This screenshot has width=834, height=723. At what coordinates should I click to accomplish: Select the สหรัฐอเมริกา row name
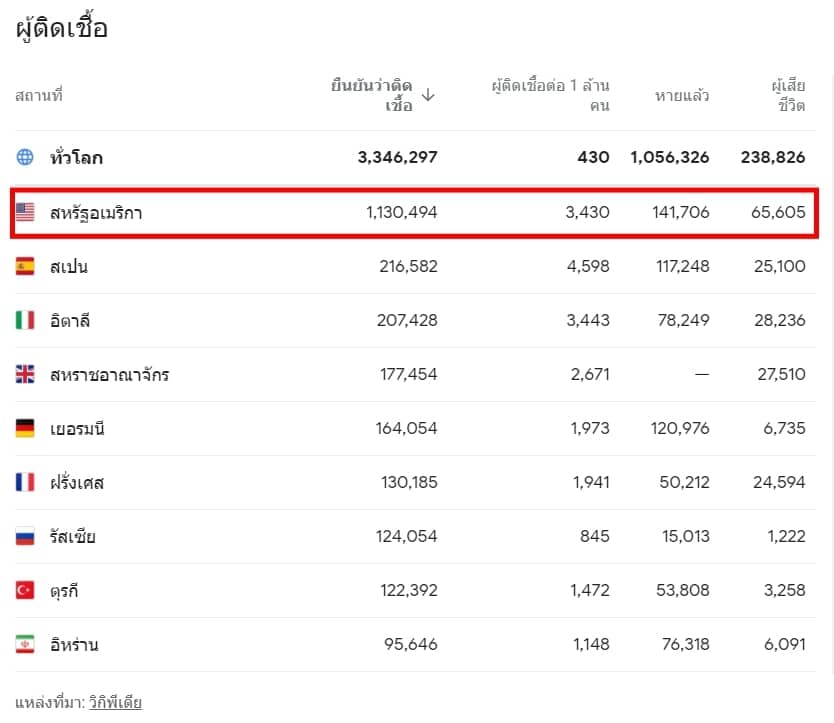pos(96,213)
